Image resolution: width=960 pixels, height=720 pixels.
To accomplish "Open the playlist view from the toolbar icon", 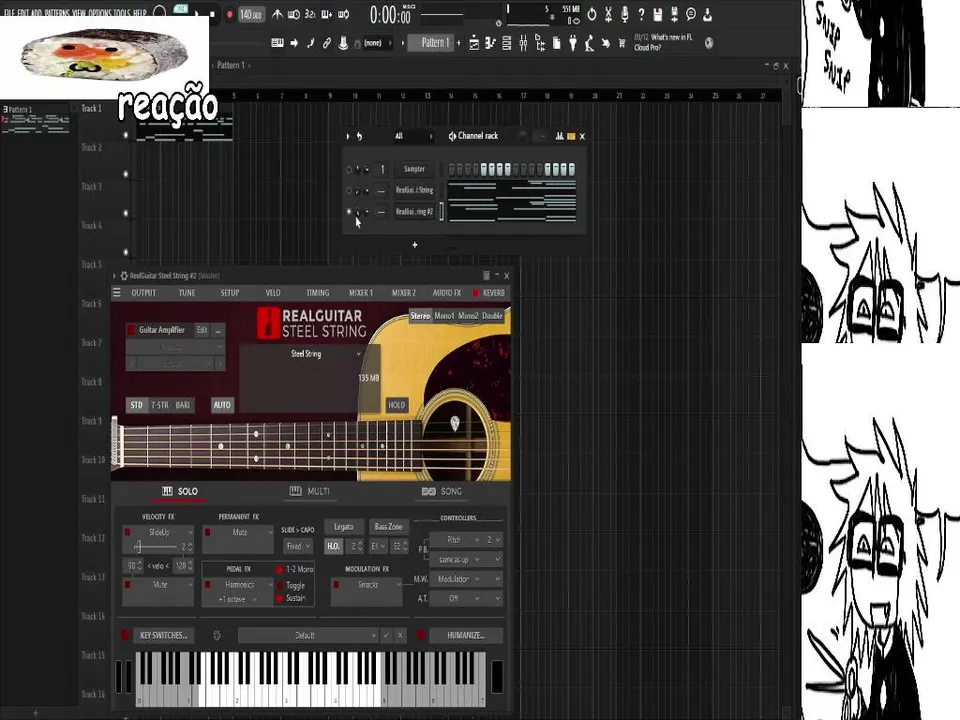I will tap(474, 43).
